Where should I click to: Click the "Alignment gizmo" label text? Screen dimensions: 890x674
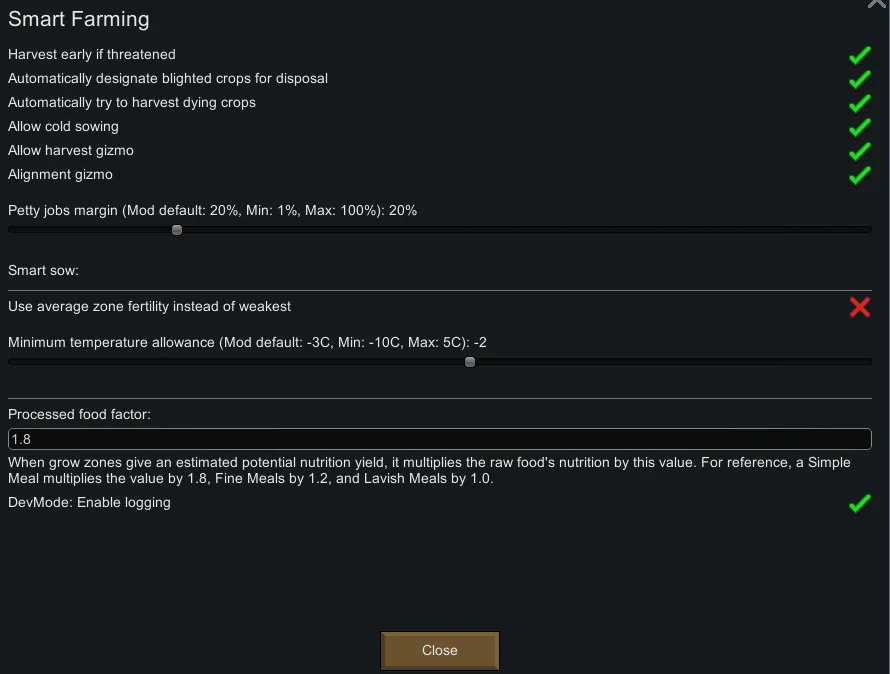[x=60, y=174]
